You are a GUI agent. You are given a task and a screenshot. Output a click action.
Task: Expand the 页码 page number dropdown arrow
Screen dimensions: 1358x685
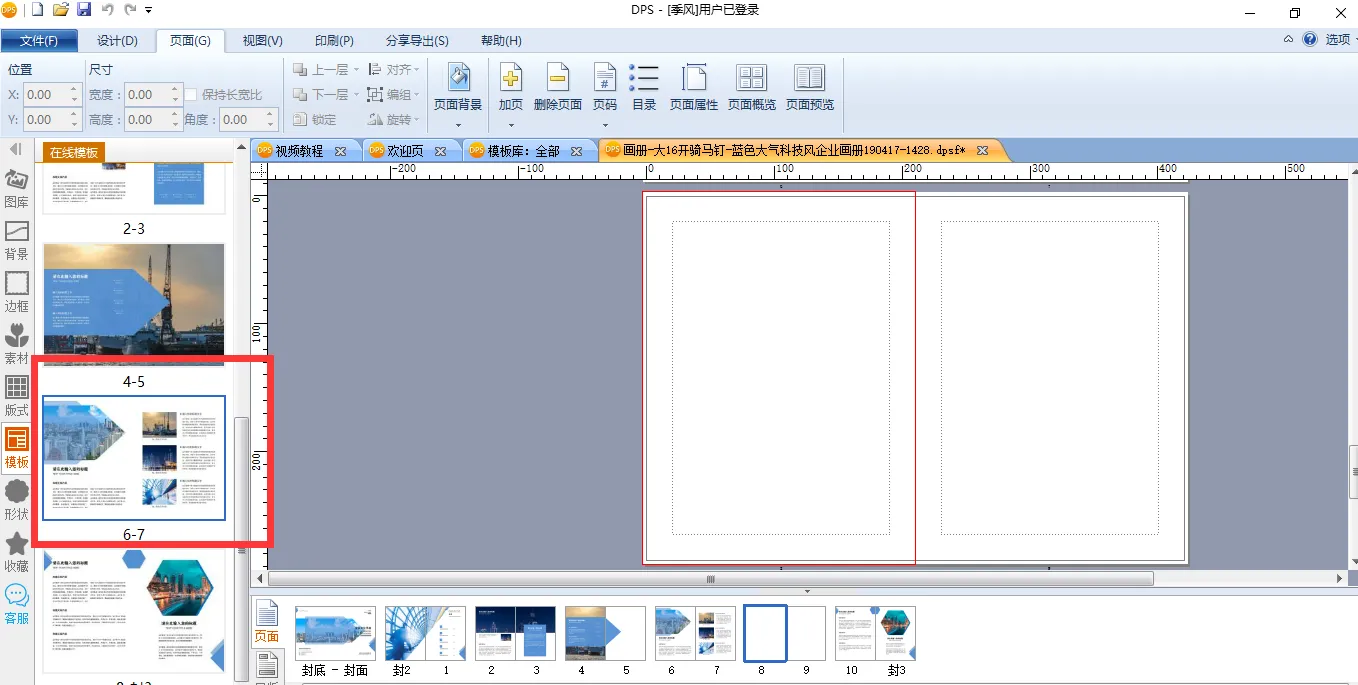click(605, 125)
